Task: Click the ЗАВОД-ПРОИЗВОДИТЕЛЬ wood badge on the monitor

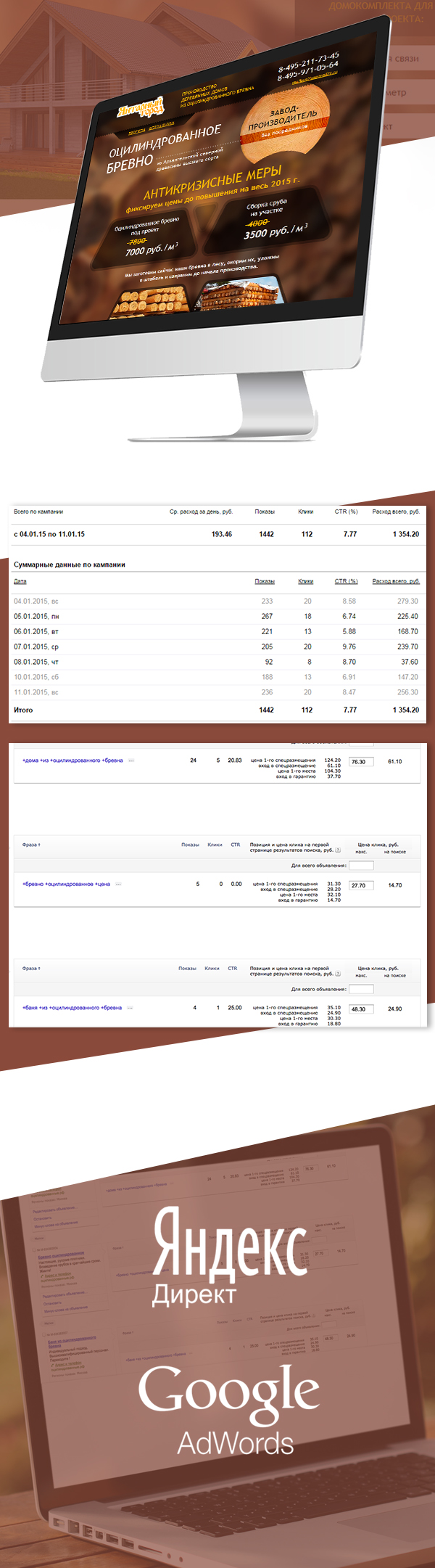Action: (285, 123)
